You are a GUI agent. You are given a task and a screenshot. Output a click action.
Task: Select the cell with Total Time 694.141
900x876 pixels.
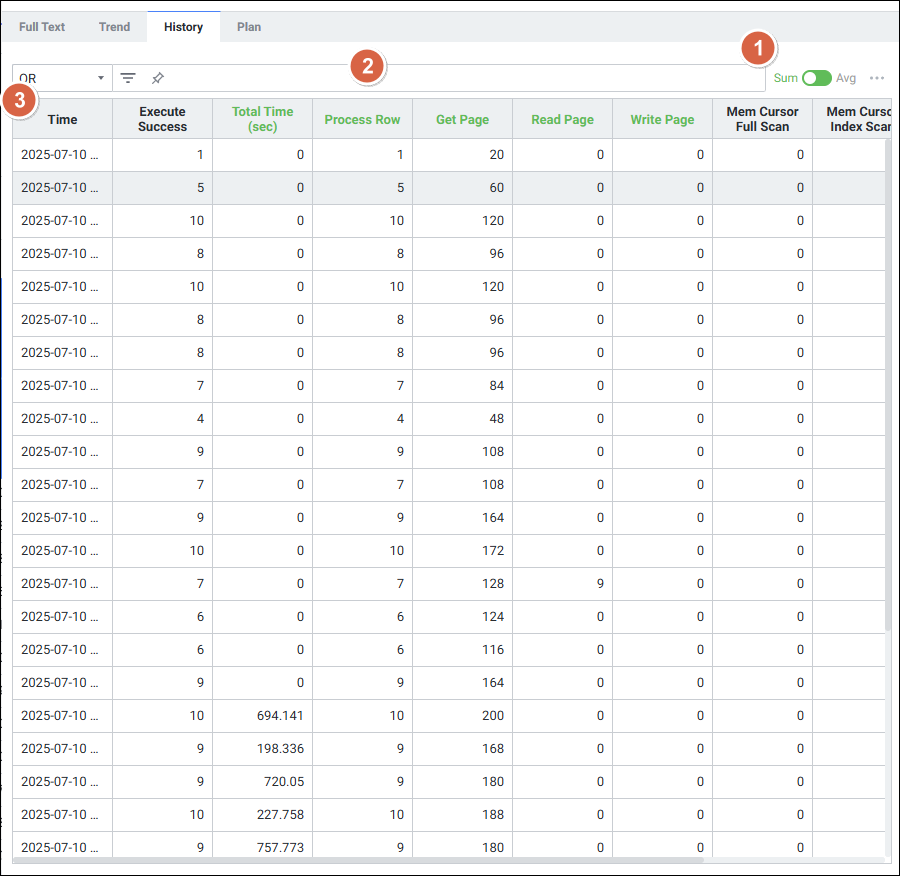click(262, 716)
